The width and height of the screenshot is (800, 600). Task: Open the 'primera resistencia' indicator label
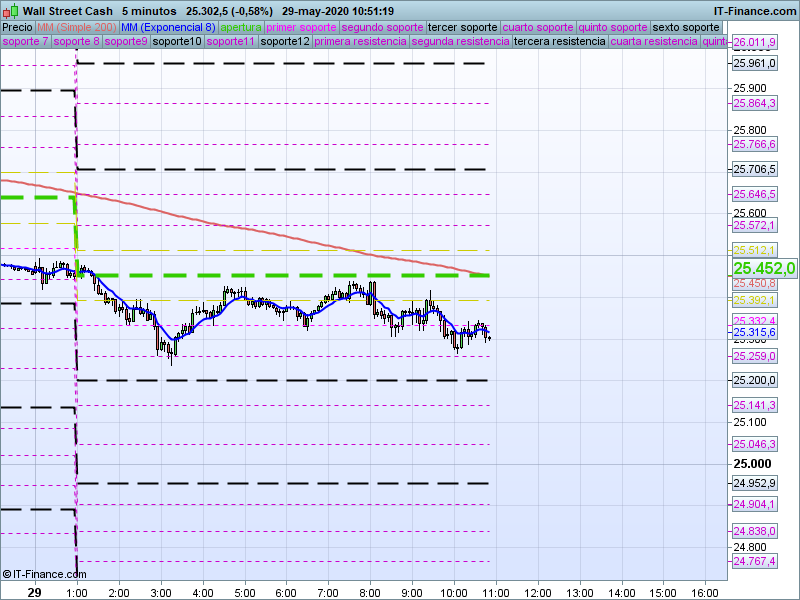[x=360, y=42]
